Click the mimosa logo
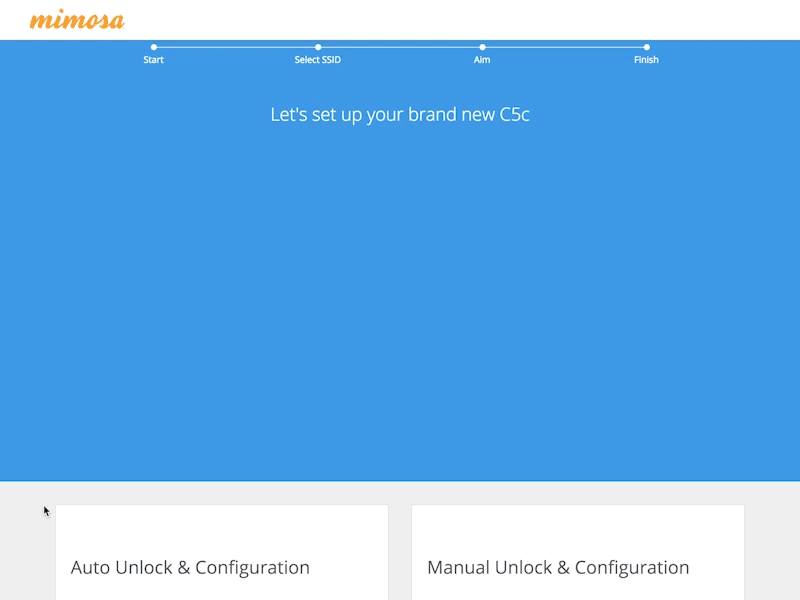This screenshot has height=600, width=800. pyautogui.click(x=77, y=20)
